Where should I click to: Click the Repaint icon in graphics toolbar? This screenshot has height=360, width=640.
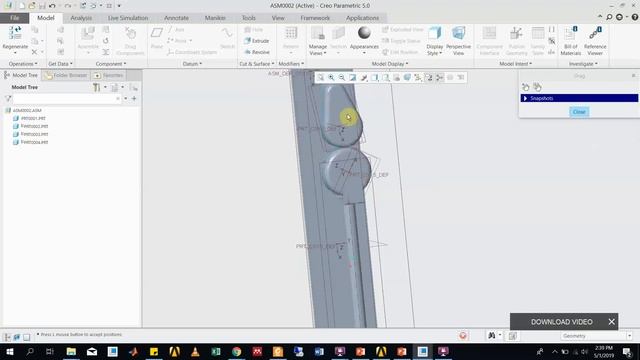(x=353, y=78)
